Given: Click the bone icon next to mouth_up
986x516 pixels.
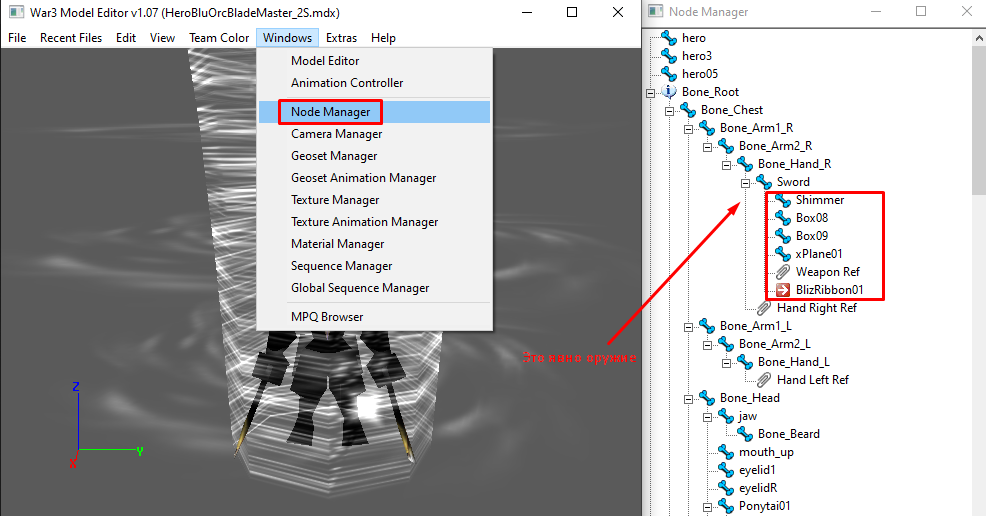Looking at the screenshot, I should pyautogui.click(x=726, y=452).
